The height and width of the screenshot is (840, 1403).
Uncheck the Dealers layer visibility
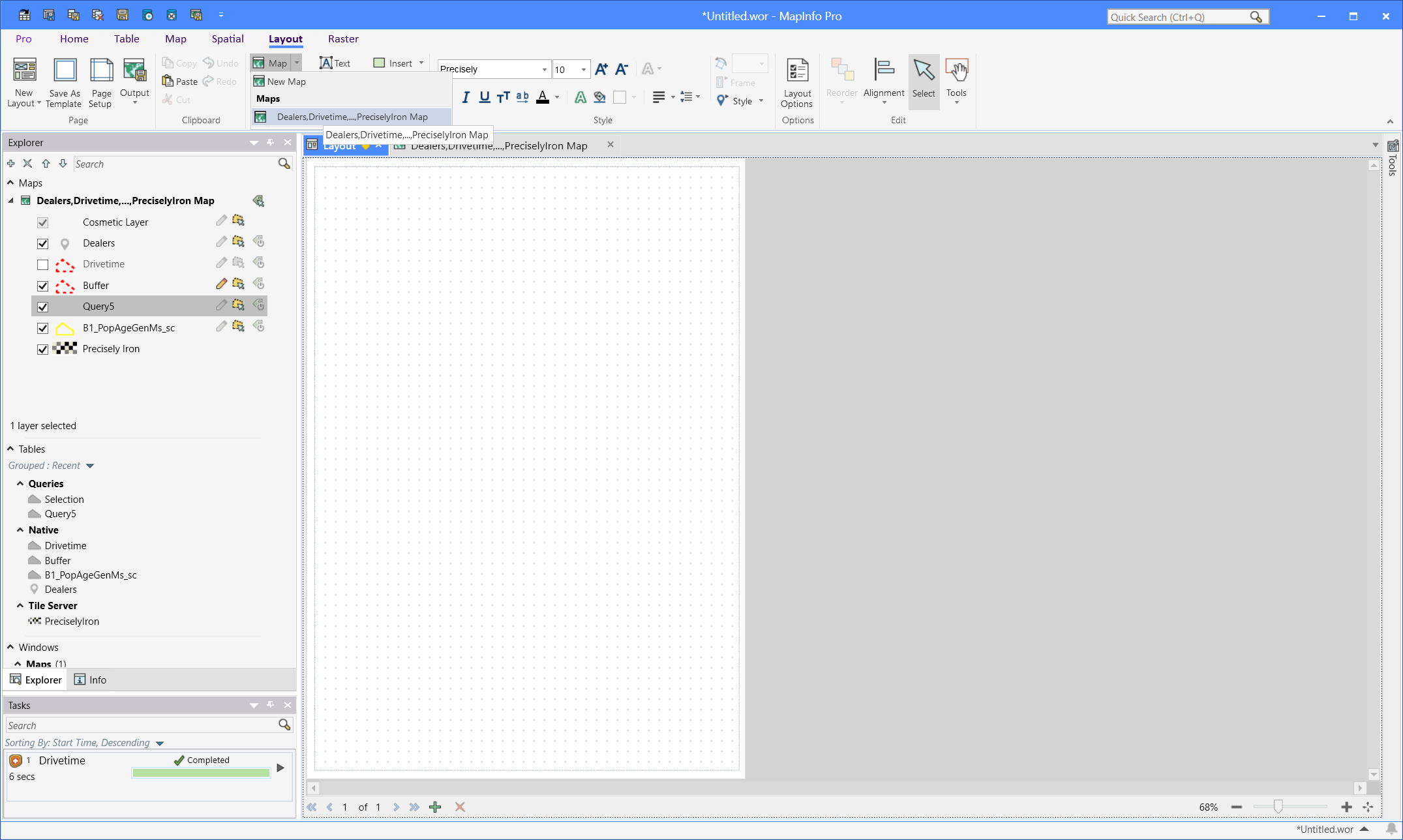pyautogui.click(x=43, y=244)
